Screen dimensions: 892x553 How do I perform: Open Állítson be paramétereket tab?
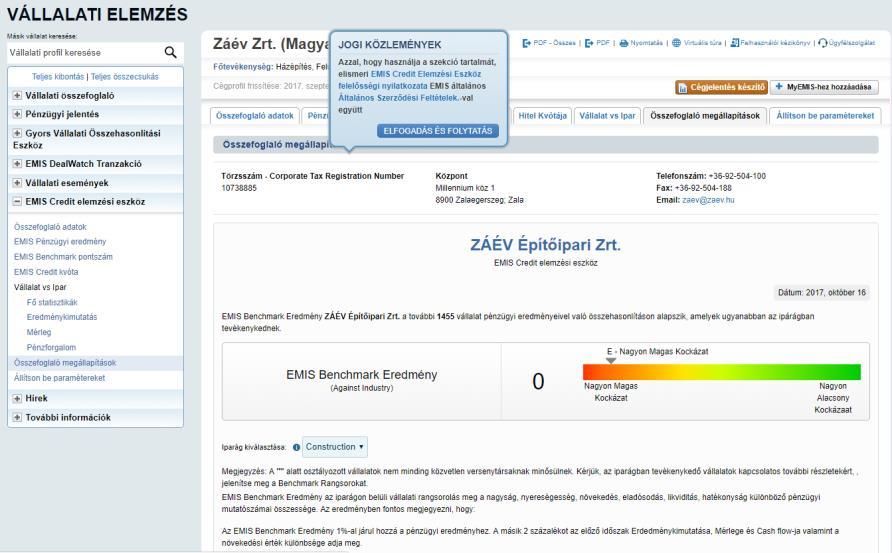(825, 115)
